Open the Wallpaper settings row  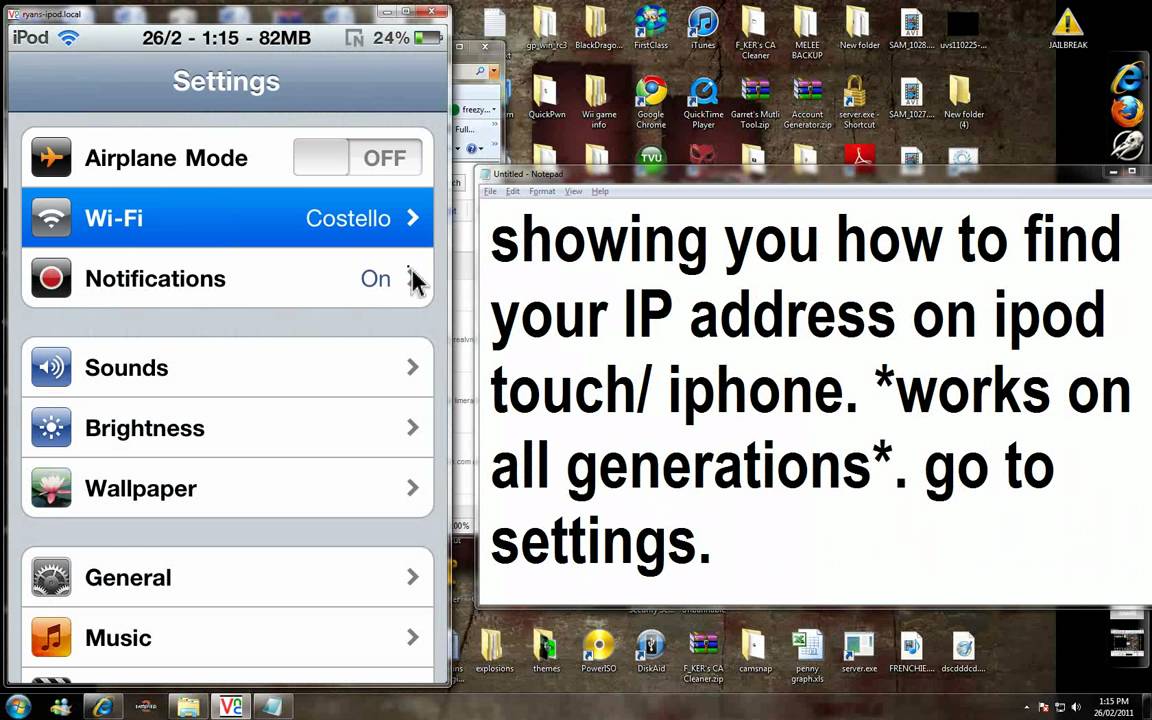pyautogui.click(x=228, y=488)
